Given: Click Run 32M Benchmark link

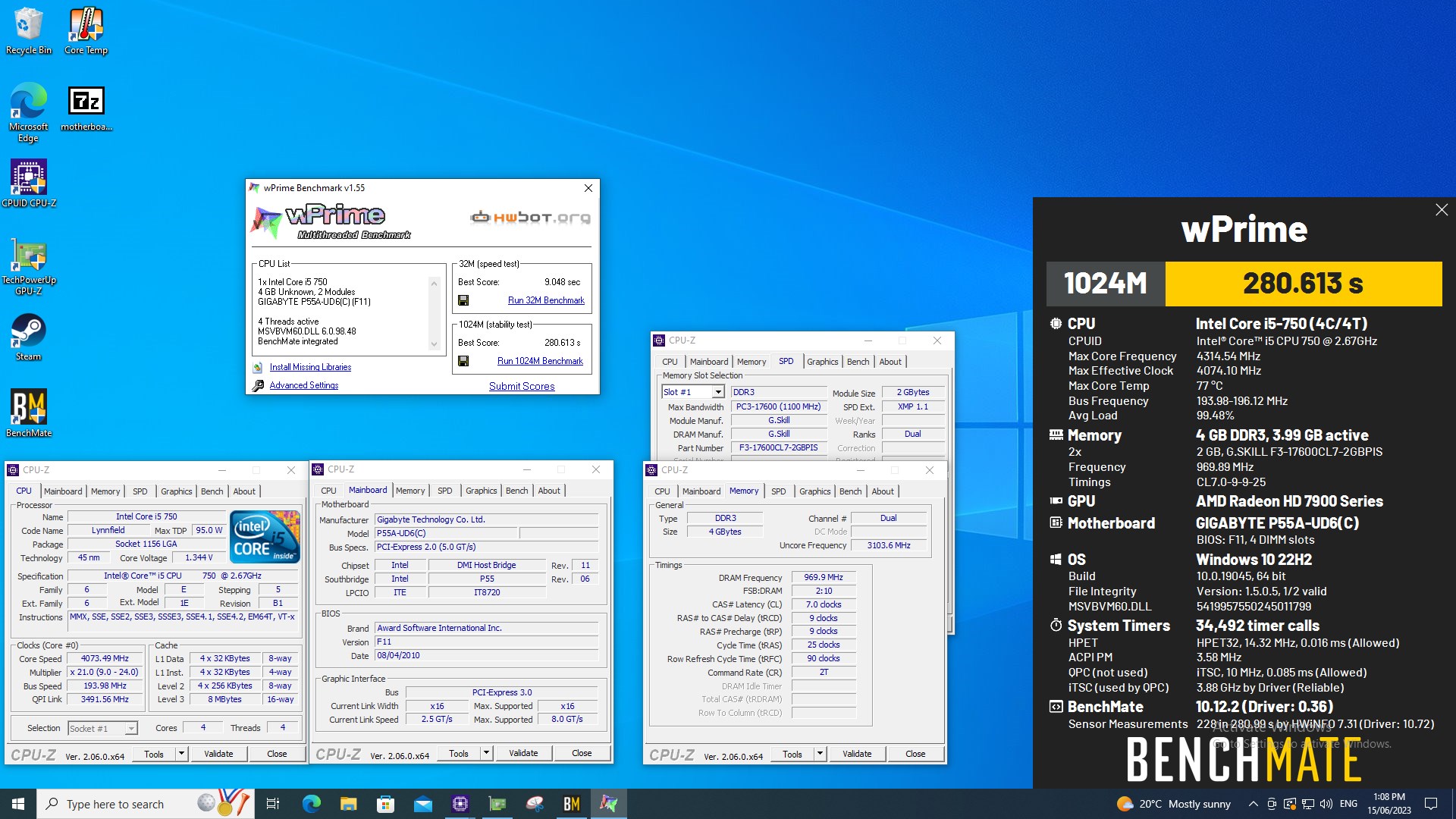Looking at the screenshot, I should tap(546, 300).
